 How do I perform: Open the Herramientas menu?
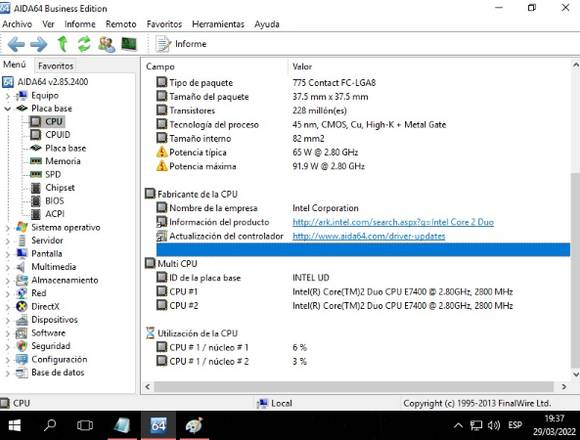pos(218,24)
